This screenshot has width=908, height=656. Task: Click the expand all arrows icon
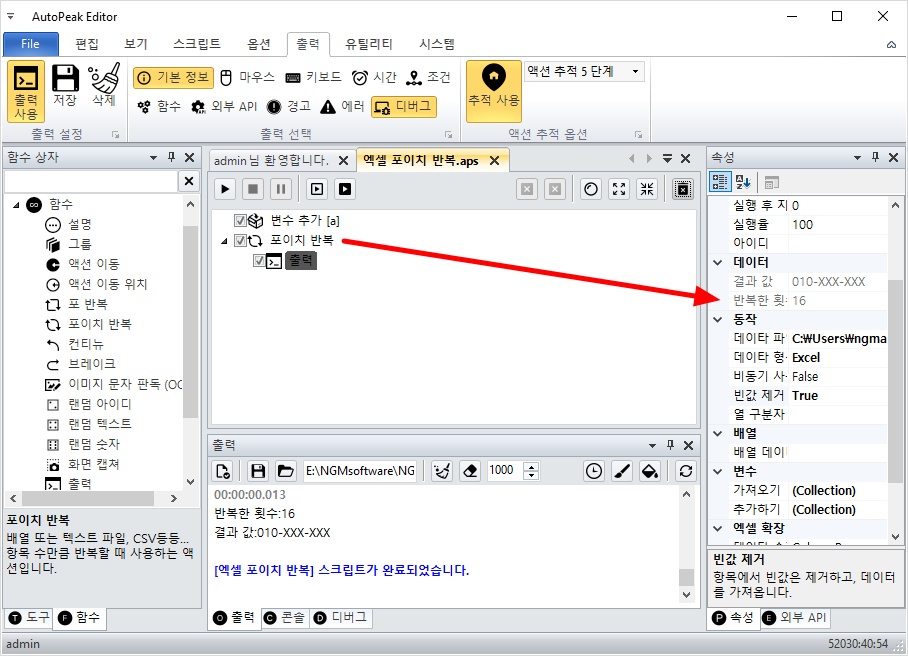[619, 189]
